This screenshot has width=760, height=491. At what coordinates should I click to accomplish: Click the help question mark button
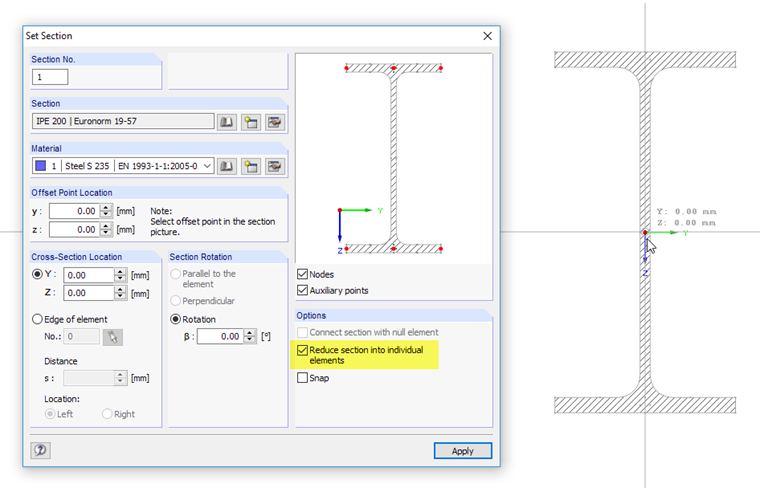(41, 450)
